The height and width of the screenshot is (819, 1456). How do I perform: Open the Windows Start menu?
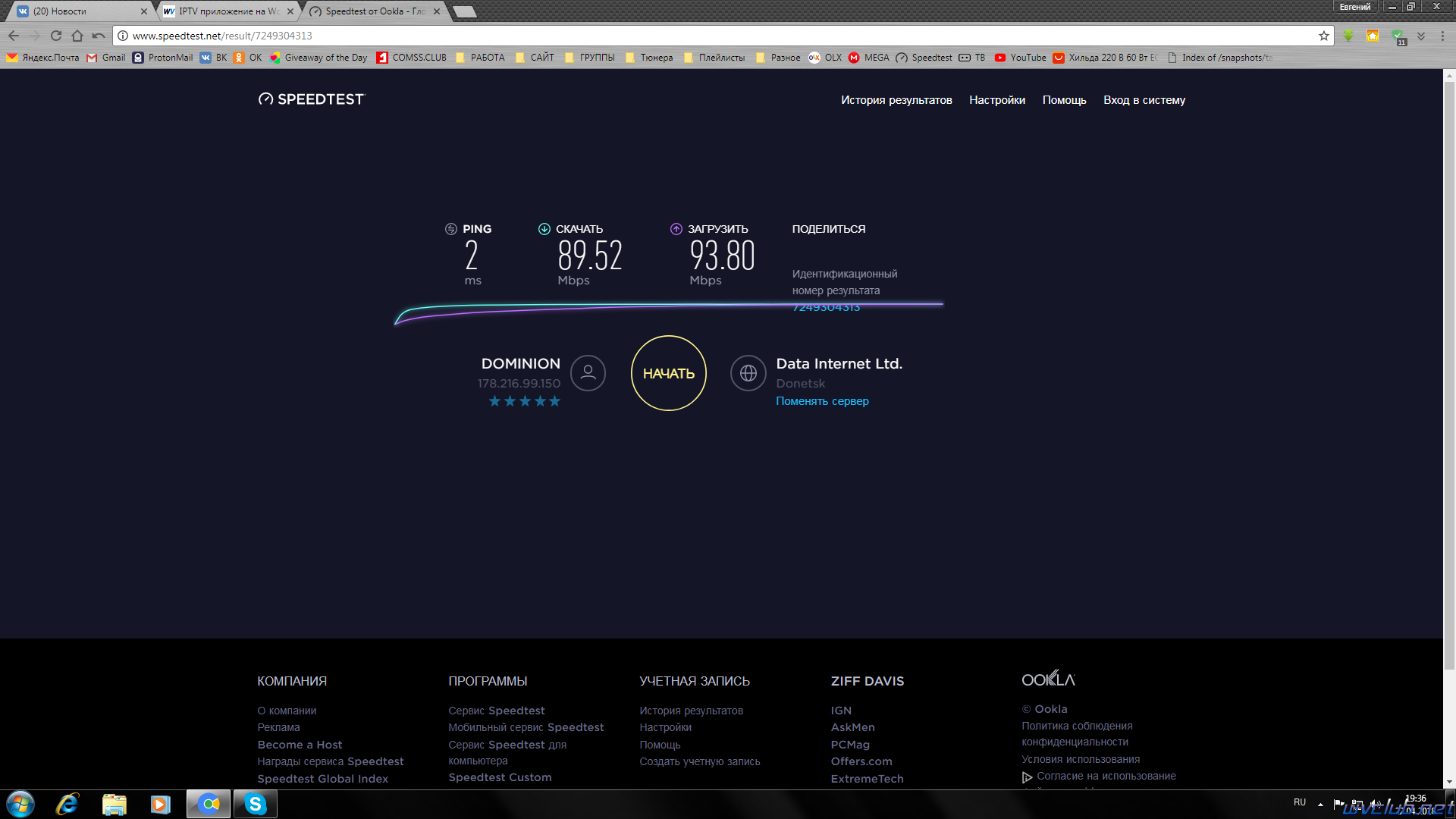click(20, 804)
